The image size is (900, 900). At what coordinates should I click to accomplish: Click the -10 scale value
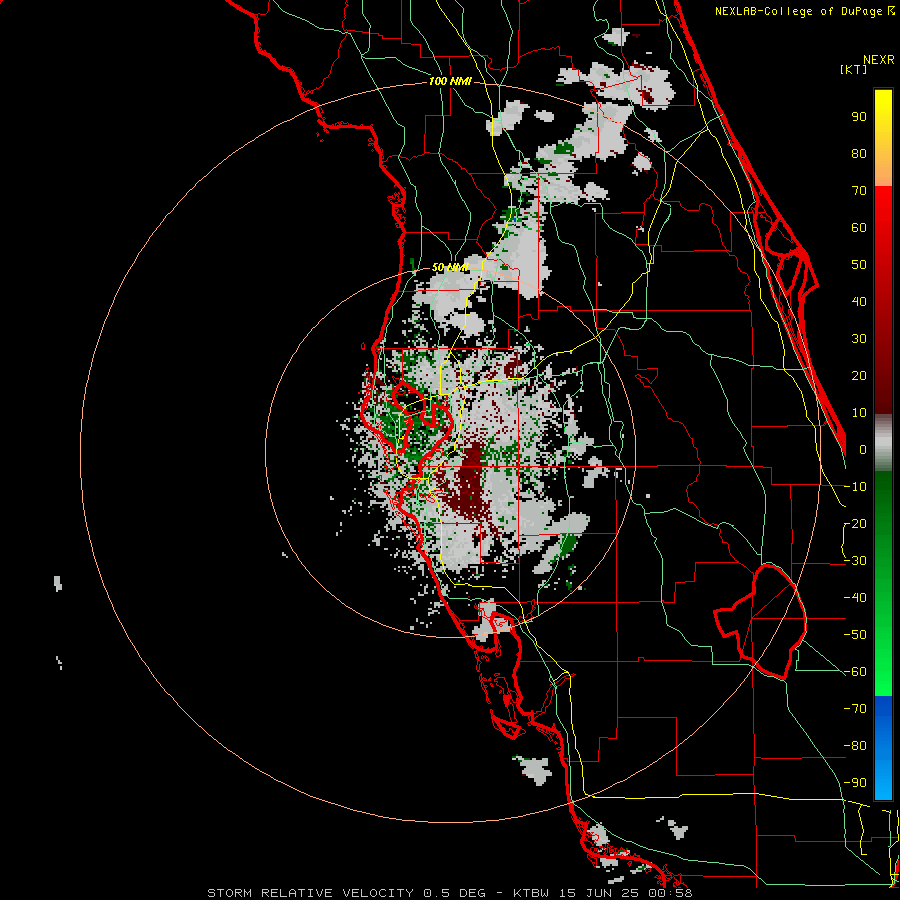coord(855,487)
